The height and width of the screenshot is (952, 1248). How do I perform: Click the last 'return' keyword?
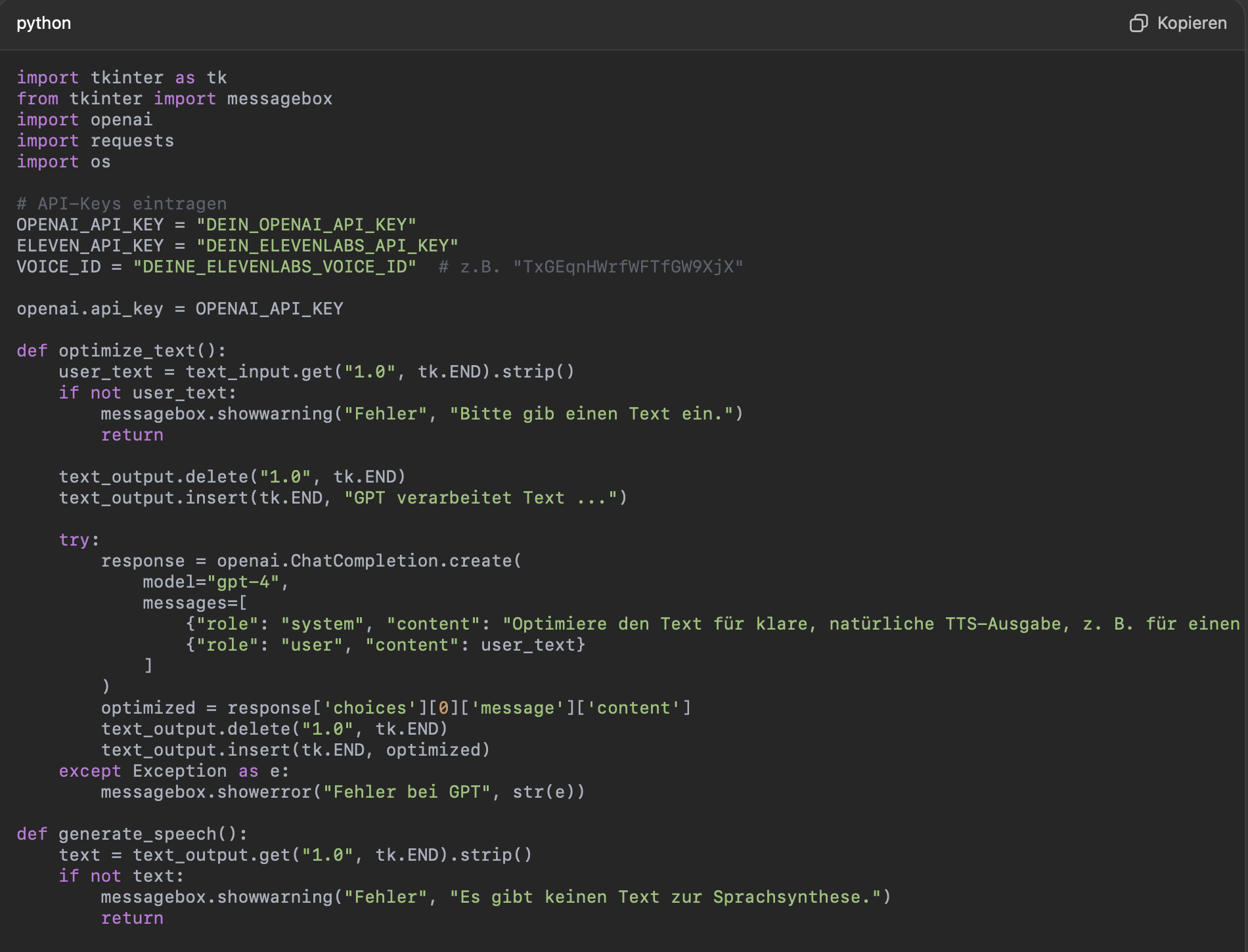click(x=132, y=918)
